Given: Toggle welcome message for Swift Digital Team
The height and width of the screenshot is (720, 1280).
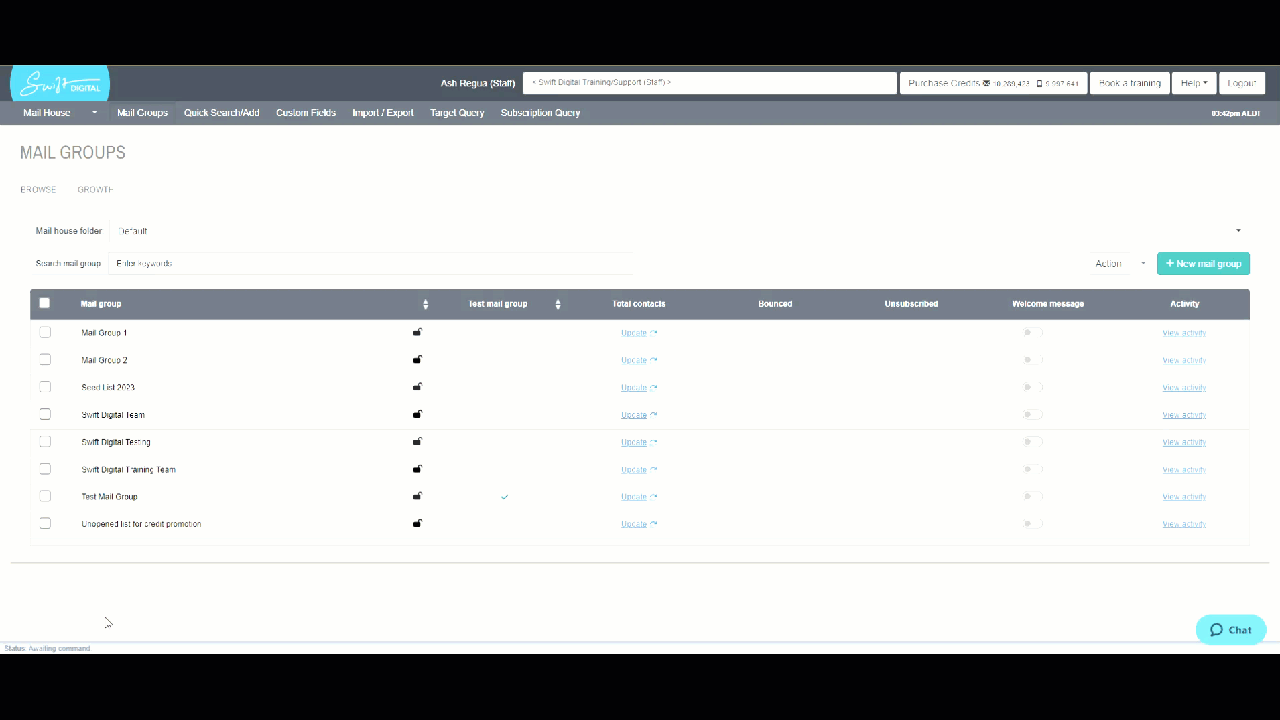Looking at the screenshot, I should (x=1032, y=414).
